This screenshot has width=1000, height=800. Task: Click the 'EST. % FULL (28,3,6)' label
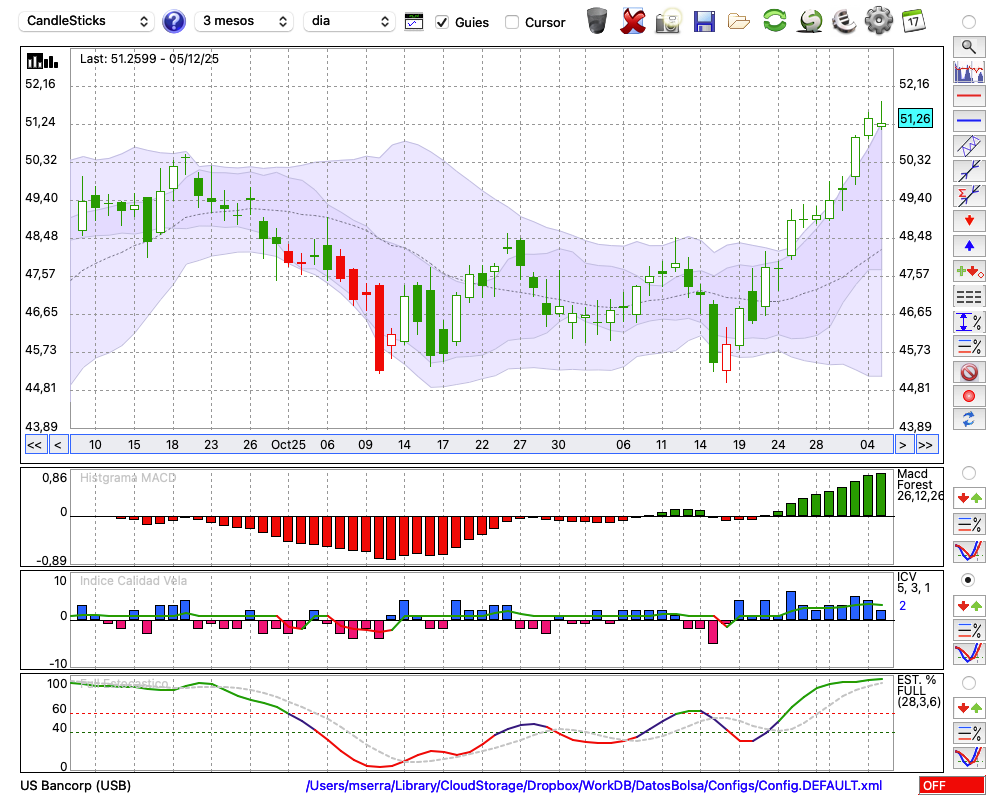(918, 691)
